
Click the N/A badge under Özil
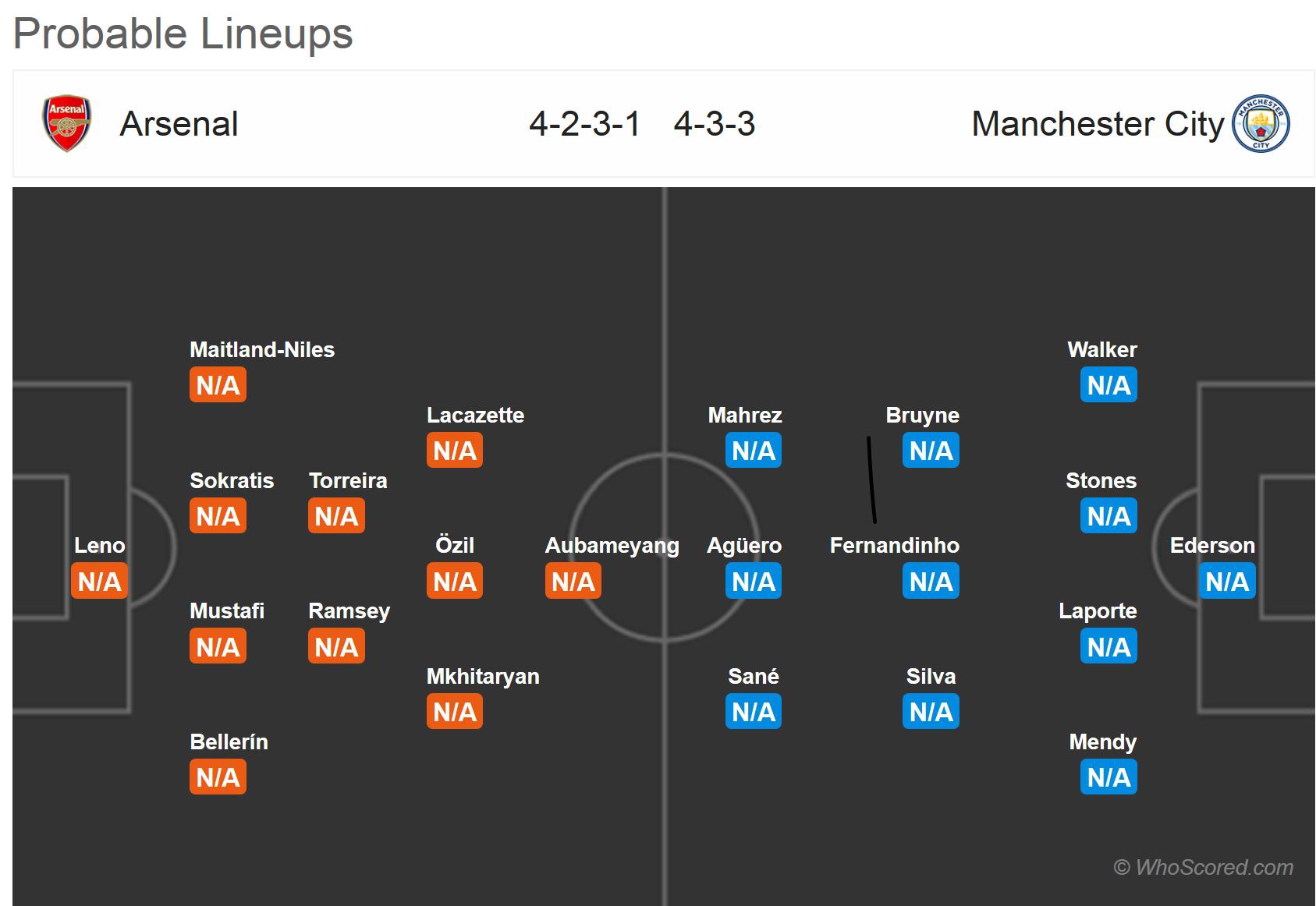coord(455,582)
